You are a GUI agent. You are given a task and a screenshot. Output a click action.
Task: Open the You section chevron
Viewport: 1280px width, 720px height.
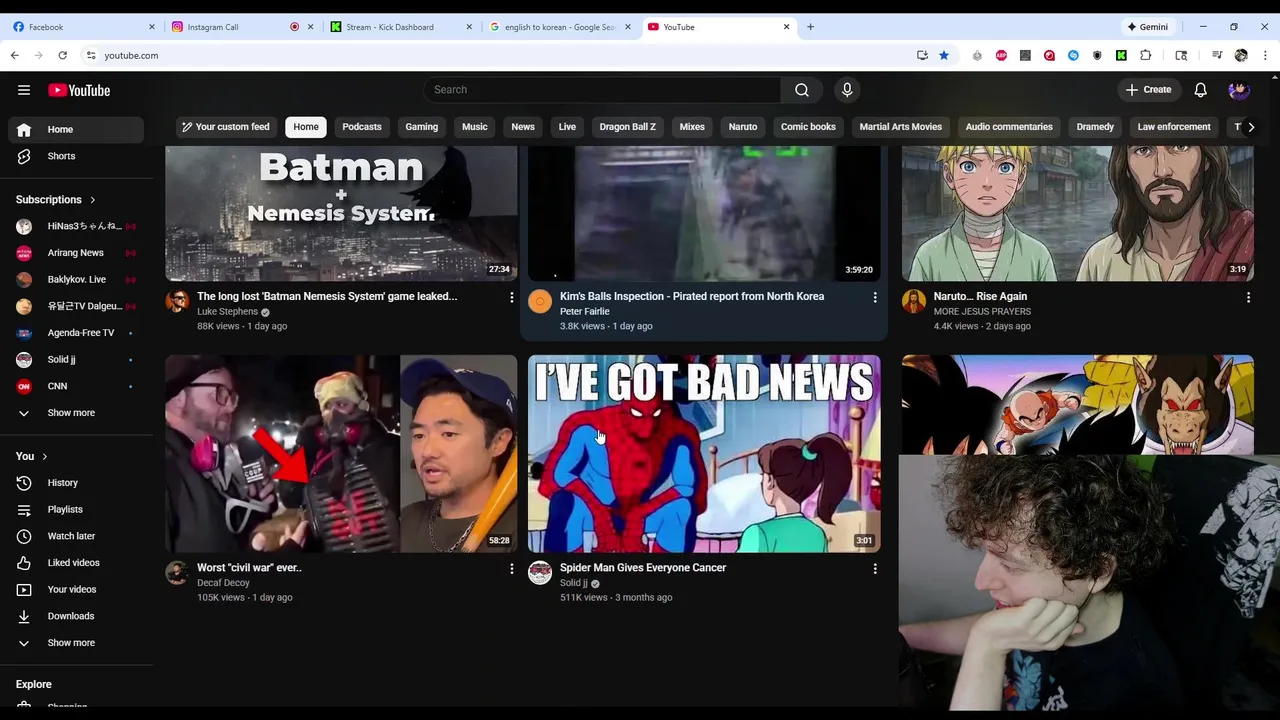pyautogui.click(x=44, y=456)
